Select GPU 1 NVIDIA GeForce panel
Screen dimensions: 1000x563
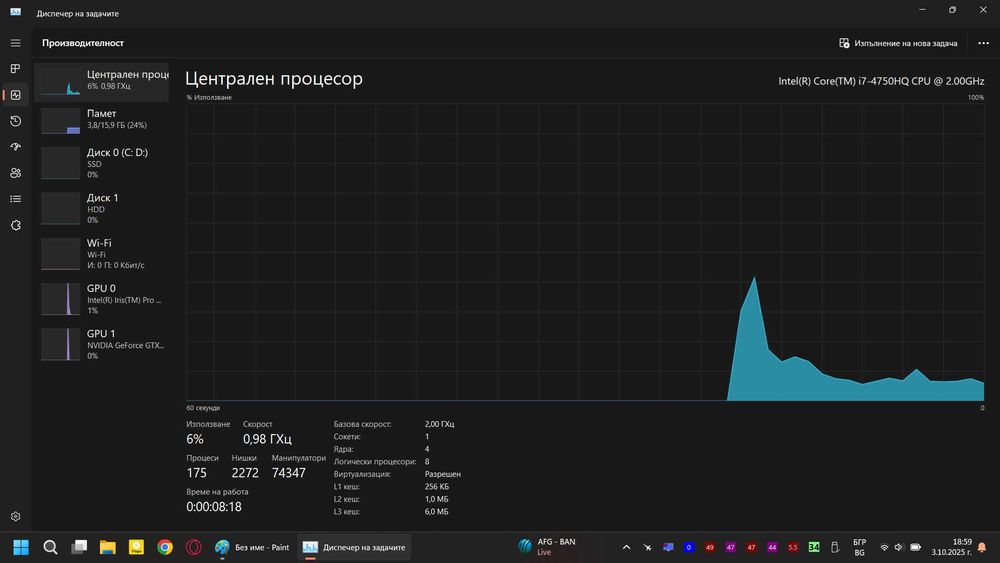point(102,344)
